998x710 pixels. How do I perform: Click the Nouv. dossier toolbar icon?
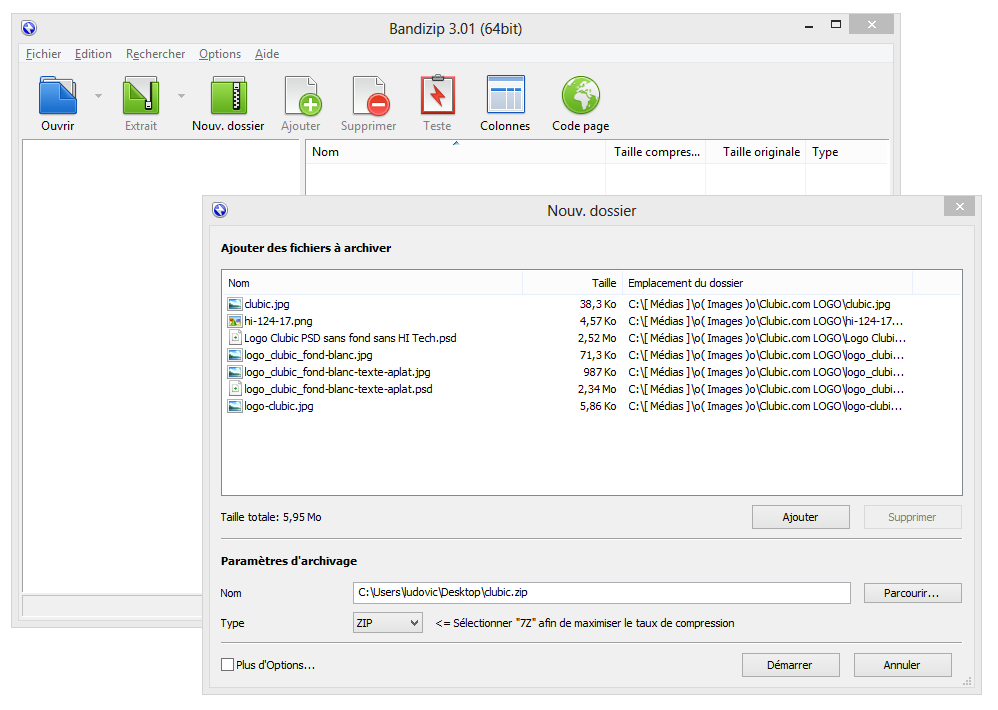pos(228,96)
